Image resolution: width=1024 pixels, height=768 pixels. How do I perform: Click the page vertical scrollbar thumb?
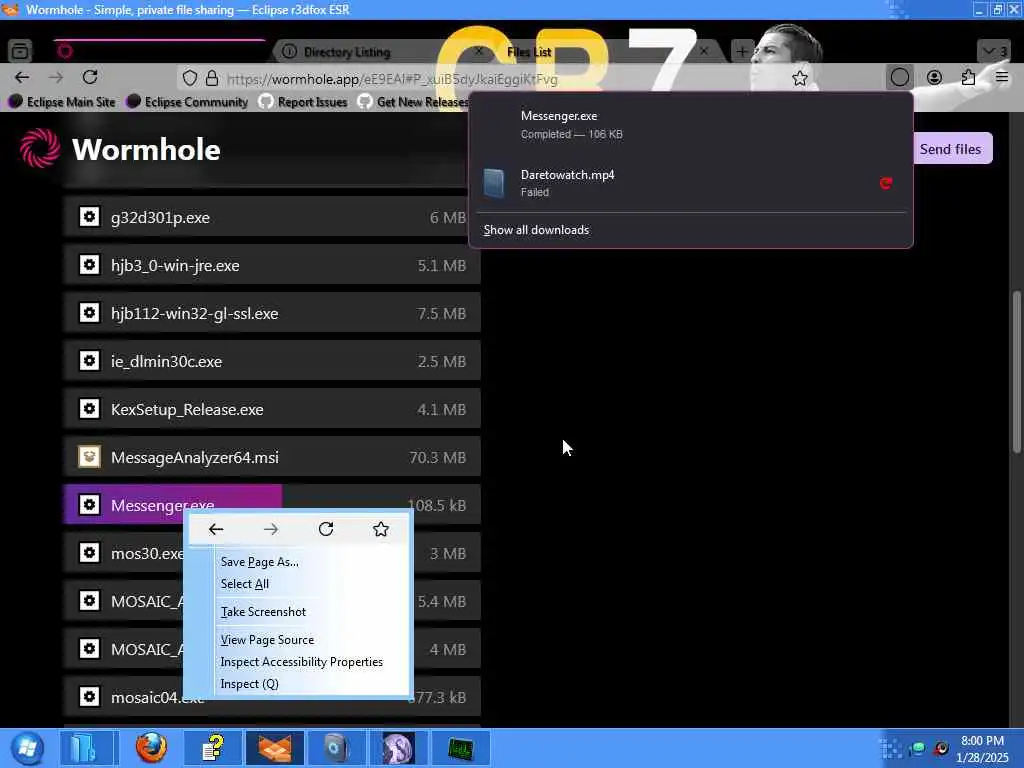coord(1016,371)
